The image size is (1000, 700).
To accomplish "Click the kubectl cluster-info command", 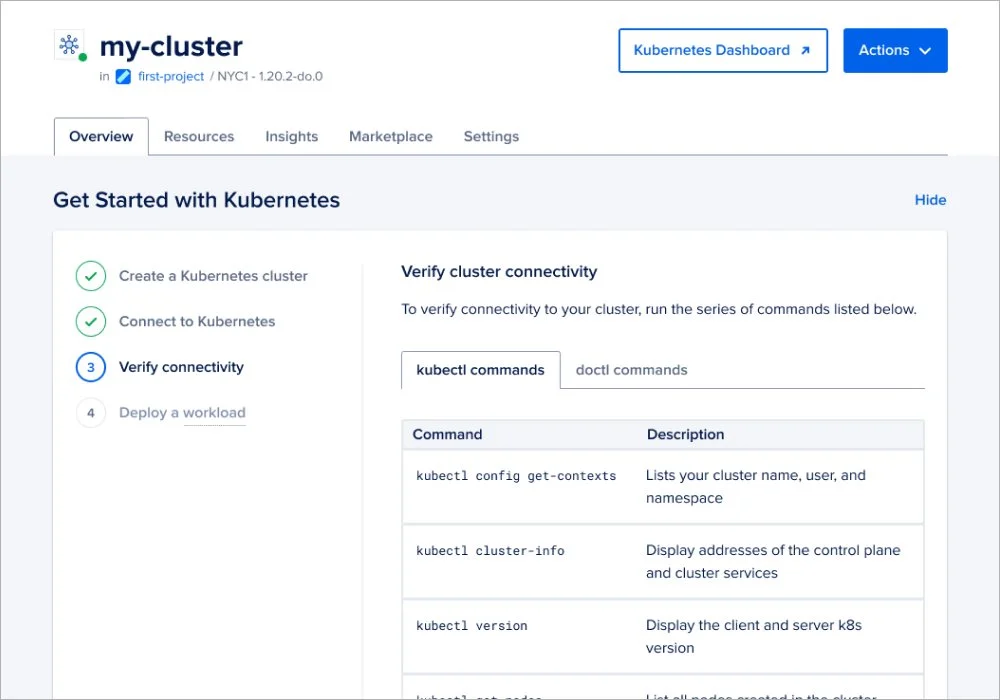I will pos(490,551).
